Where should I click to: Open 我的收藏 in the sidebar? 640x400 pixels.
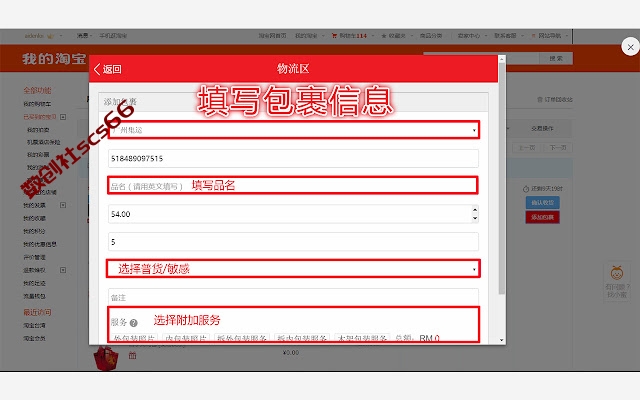[34, 218]
